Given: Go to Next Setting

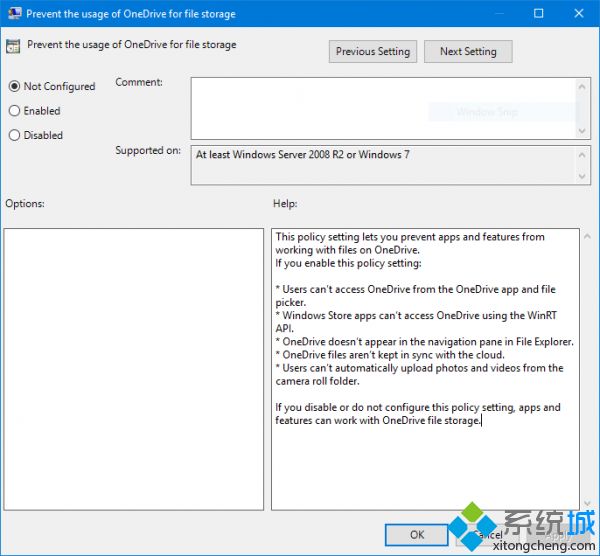Looking at the screenshot, I should 468,51.
